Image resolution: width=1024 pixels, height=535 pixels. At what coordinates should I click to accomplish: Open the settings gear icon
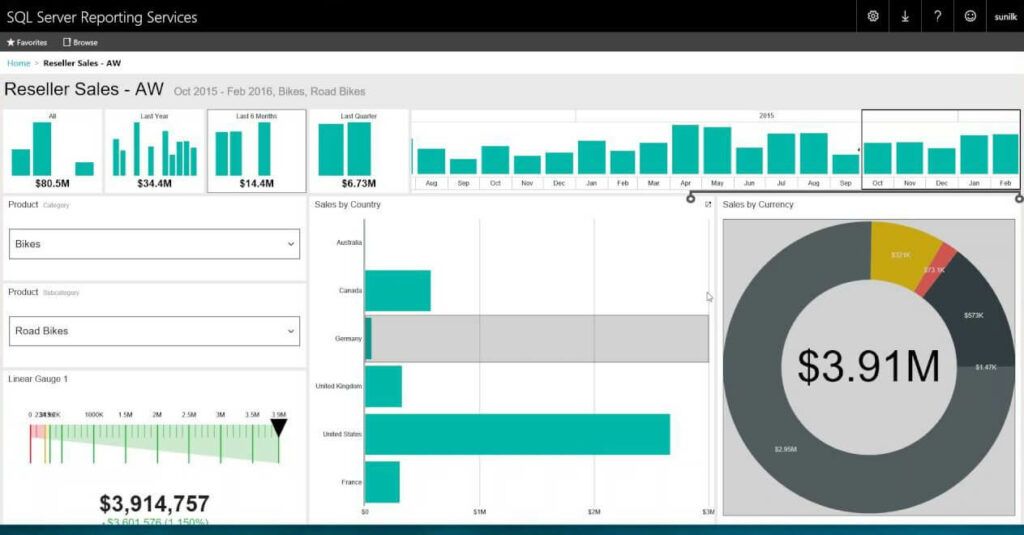point(873,16)
